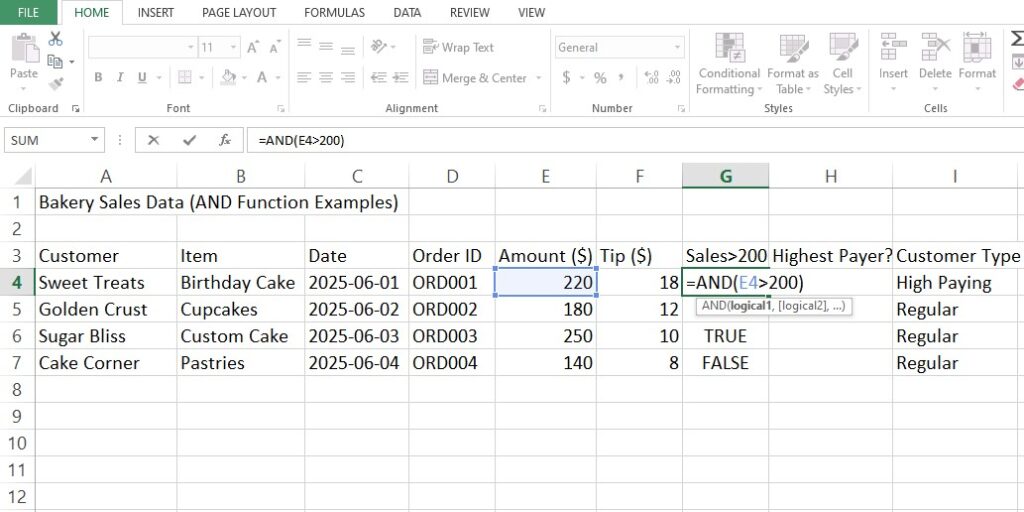Click the Decrease Decimal icon
This screenshot has width=1024, height=512.
pos(674,78)
